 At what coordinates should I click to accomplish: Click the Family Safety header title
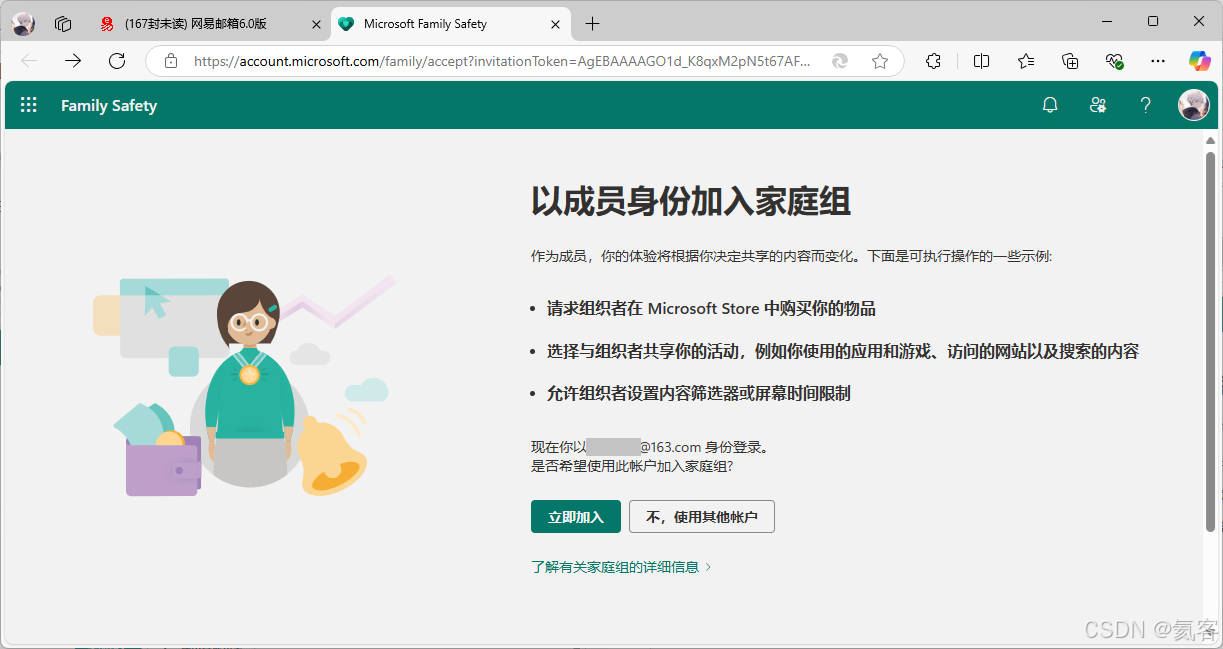109,105
